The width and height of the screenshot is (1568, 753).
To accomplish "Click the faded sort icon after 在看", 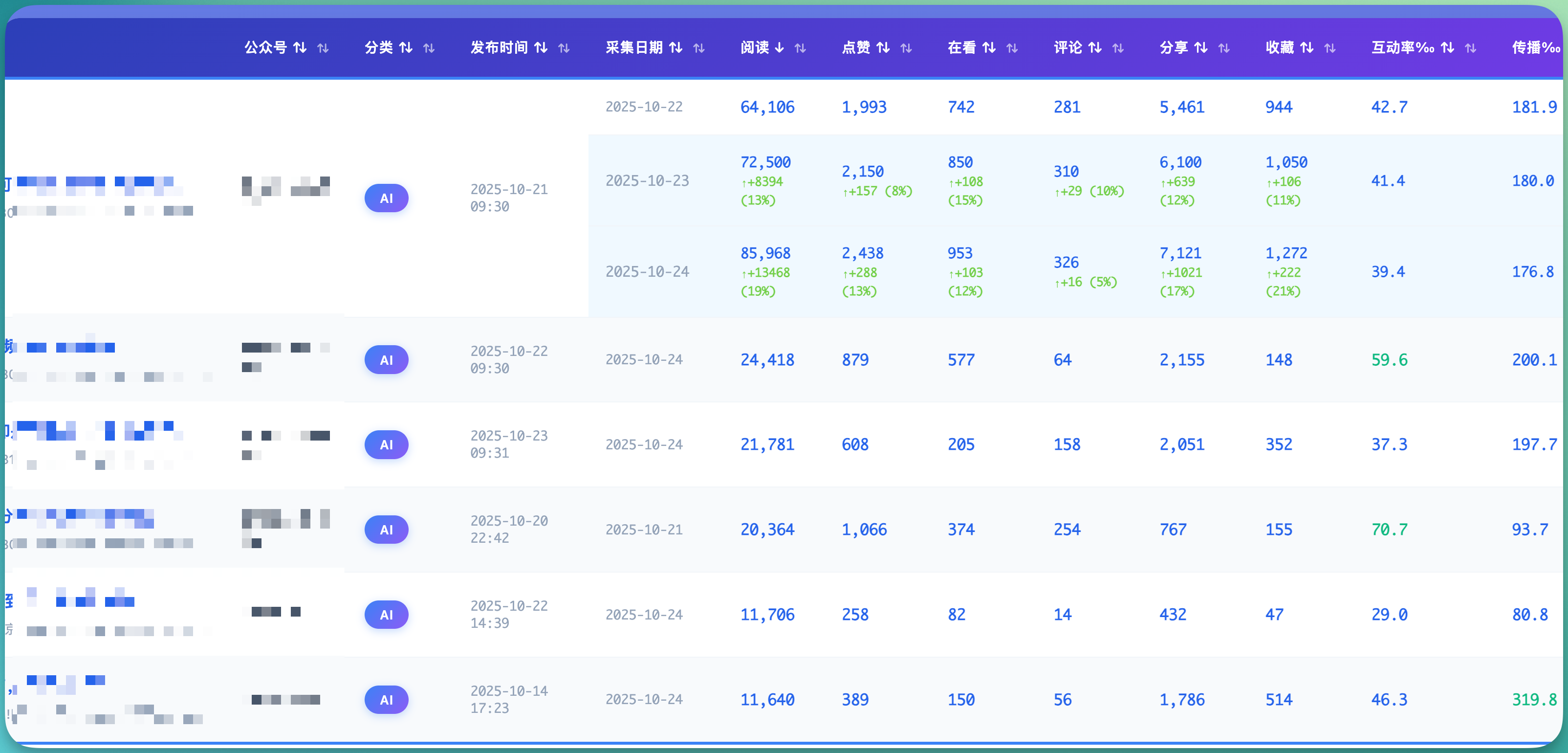I will [x=1012, y=48].
